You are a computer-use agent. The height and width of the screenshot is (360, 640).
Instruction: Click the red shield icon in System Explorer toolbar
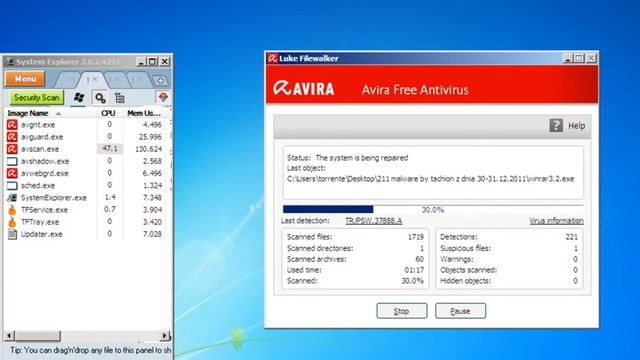[x=163, y=97]
